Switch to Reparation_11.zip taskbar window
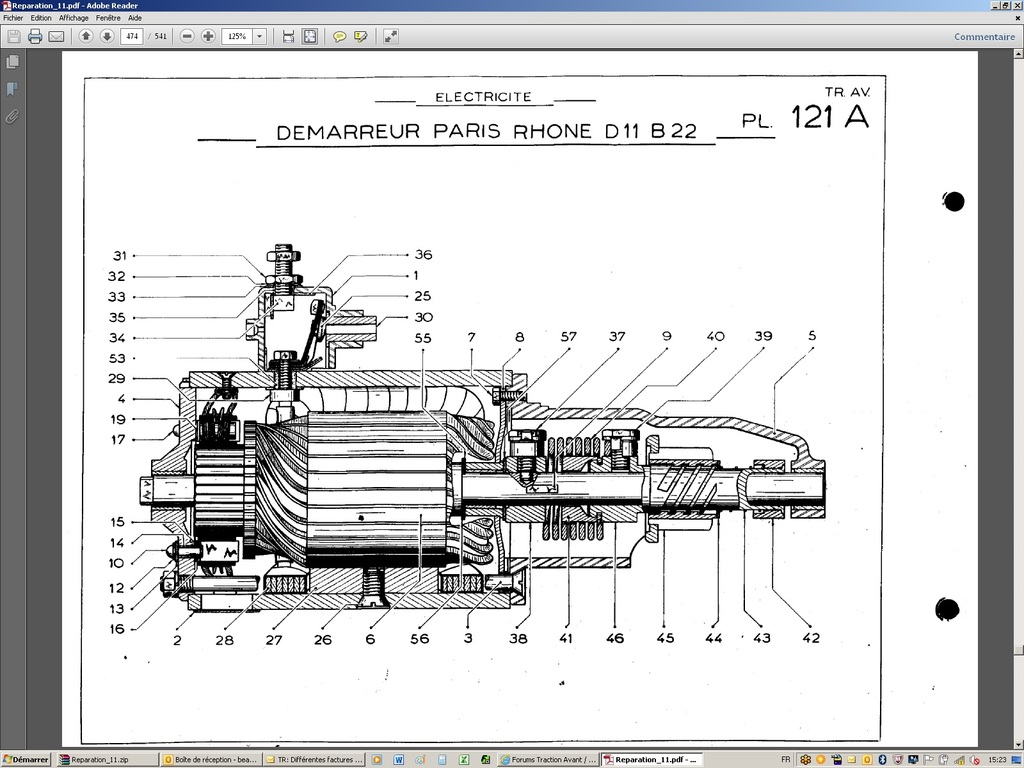The width and height of the screenshot is (1024, 768). (107, 760)
